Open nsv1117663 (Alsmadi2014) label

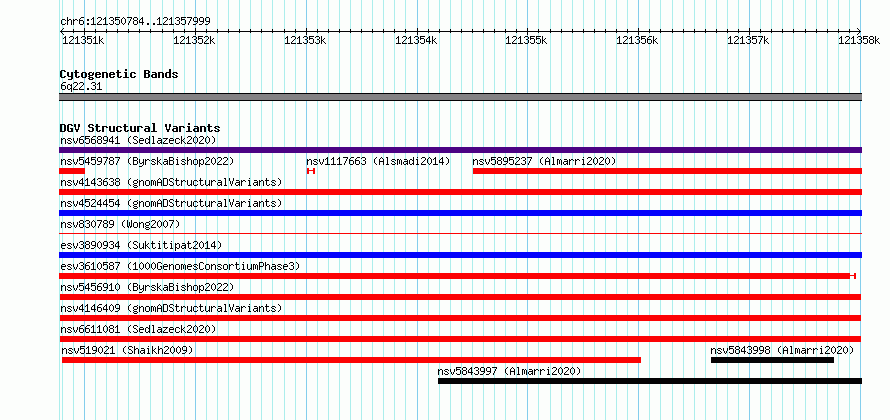point(378,161)
